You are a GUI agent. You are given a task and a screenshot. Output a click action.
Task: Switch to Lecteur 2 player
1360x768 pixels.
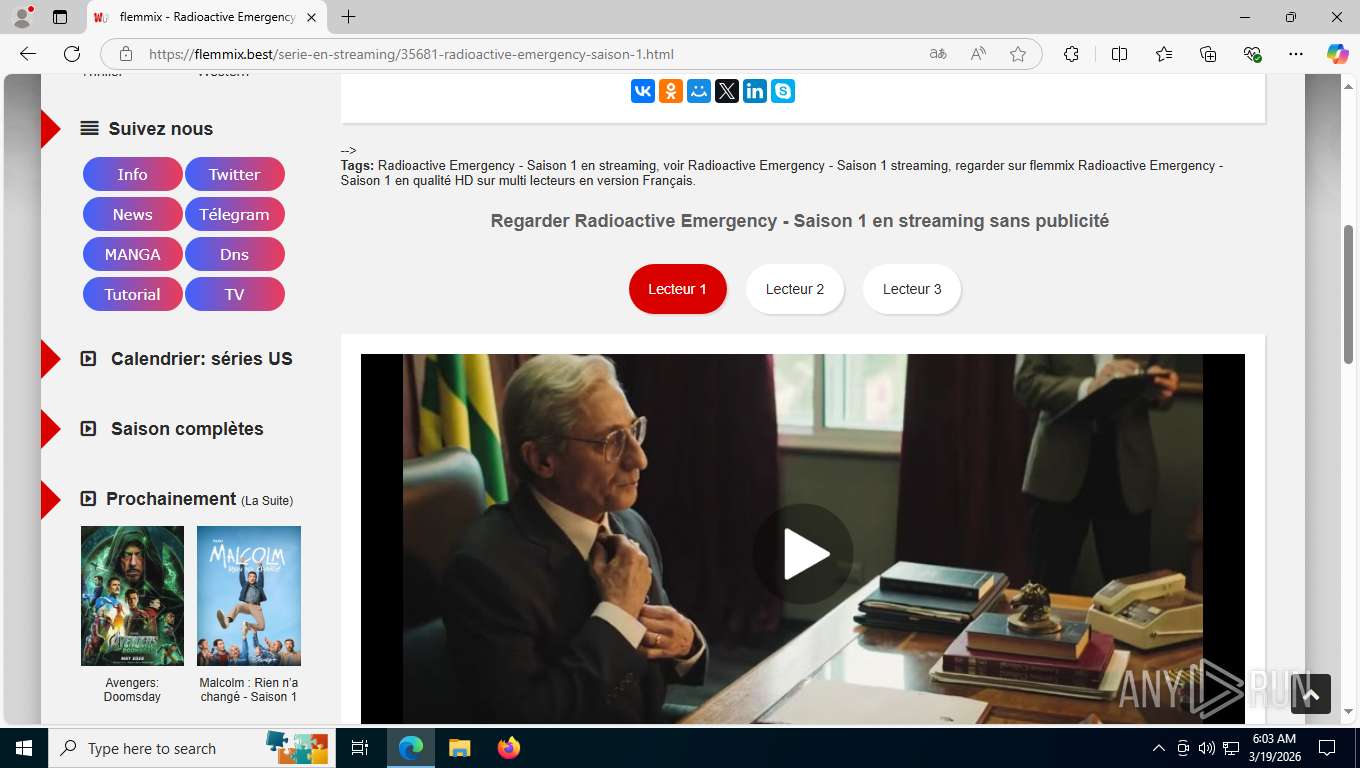click(795, 289)
